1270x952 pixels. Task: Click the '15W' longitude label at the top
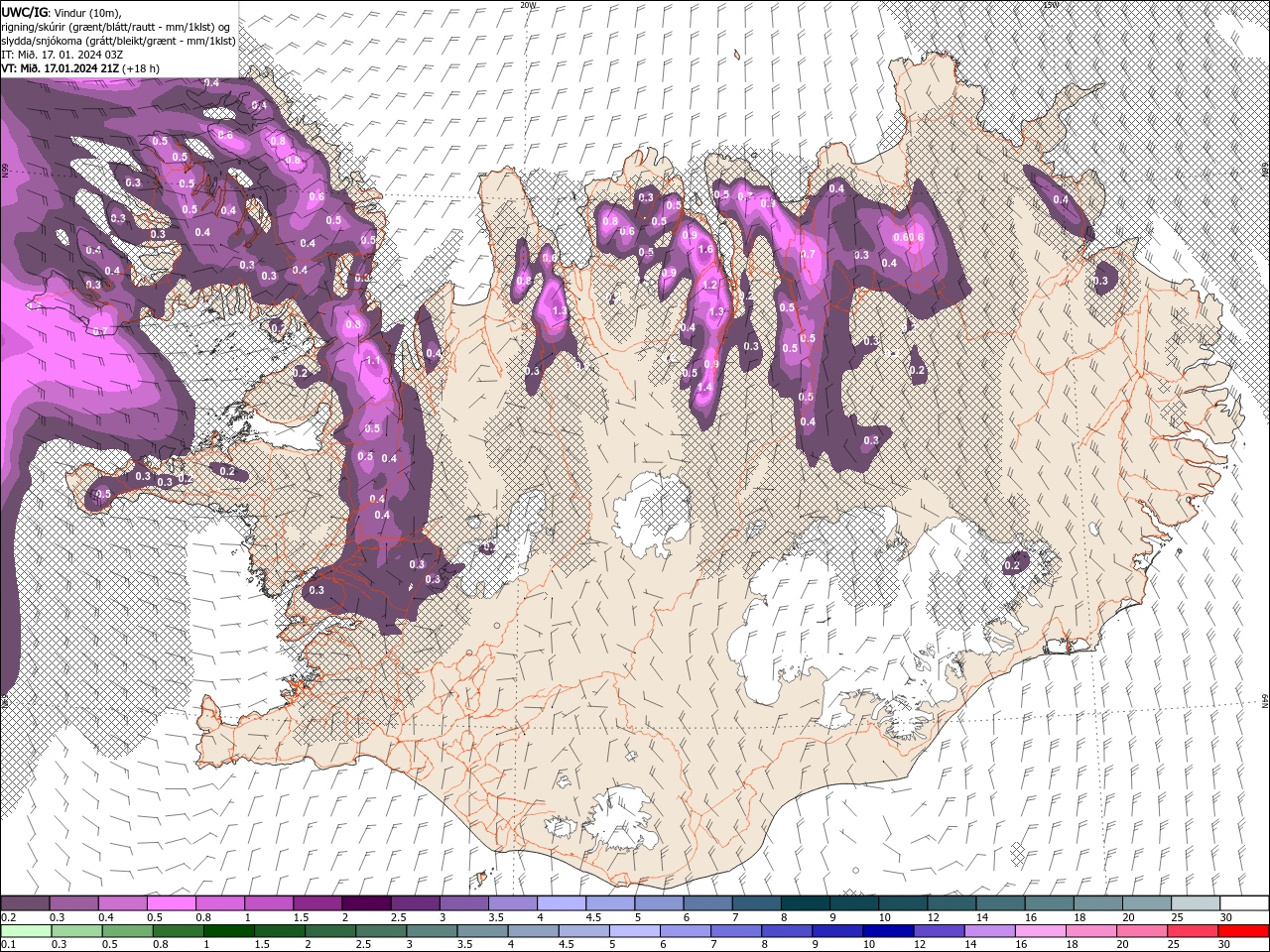[x=1050, y=5]
